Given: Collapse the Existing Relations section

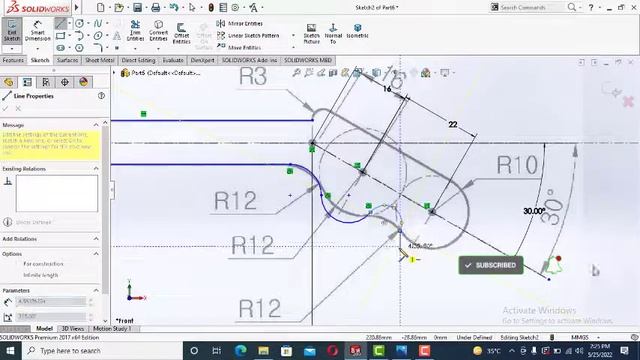Looking at the screenshot, I should pos(96,169).
